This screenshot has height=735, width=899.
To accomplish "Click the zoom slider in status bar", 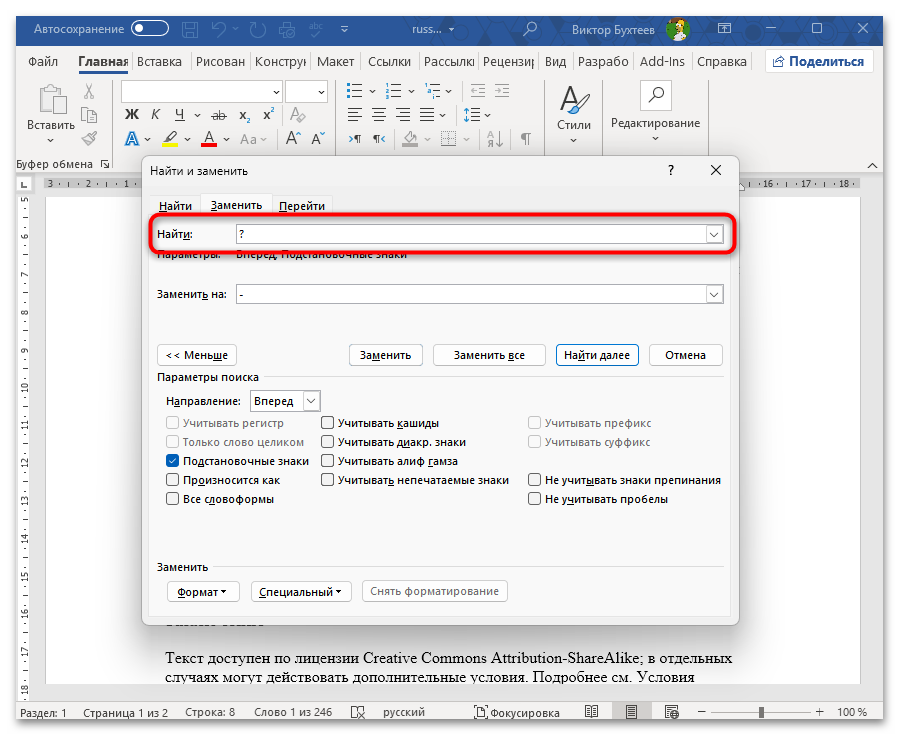I will click(x=761, y=712).
